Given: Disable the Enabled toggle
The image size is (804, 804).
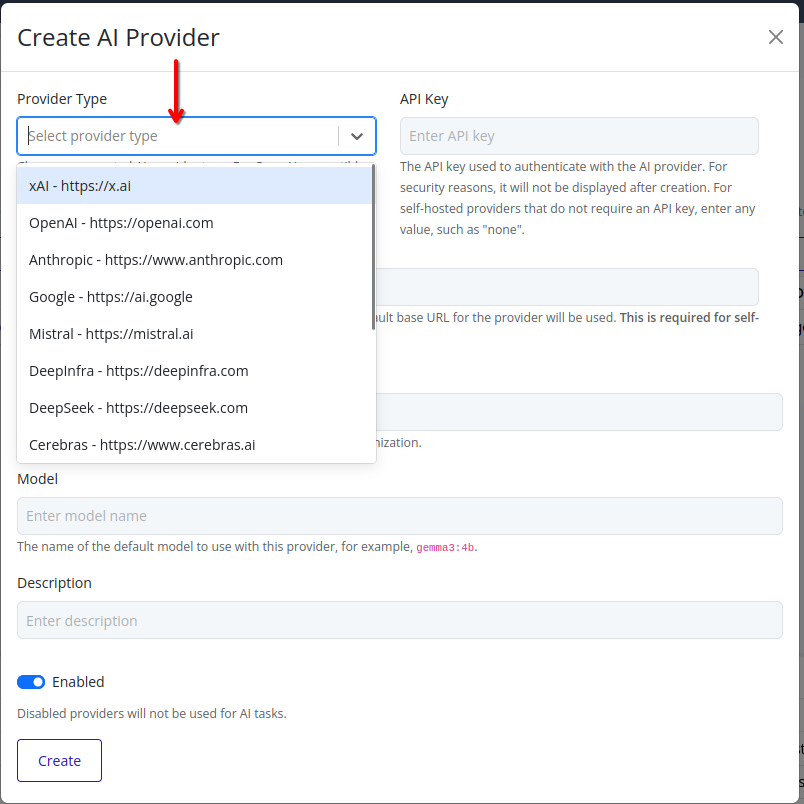Looking at the screenshot, I should point(31,681).
